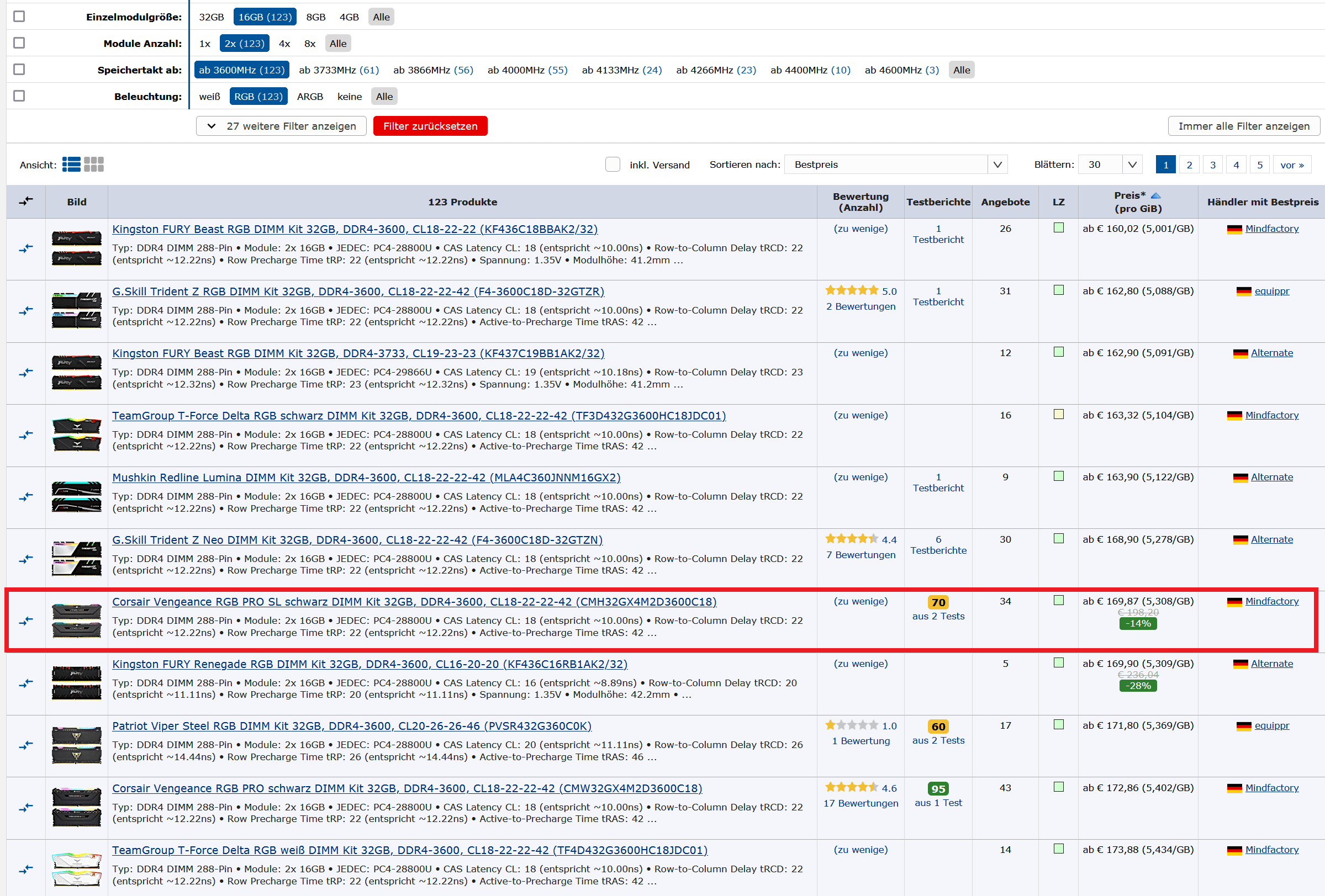Expand 27 weitere Filter anzeigen

[x=281, y=126]
